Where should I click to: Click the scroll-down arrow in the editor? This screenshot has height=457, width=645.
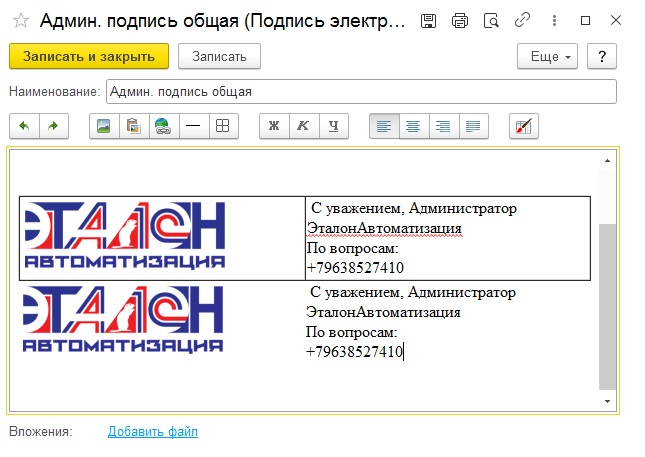tap(606, 400)
